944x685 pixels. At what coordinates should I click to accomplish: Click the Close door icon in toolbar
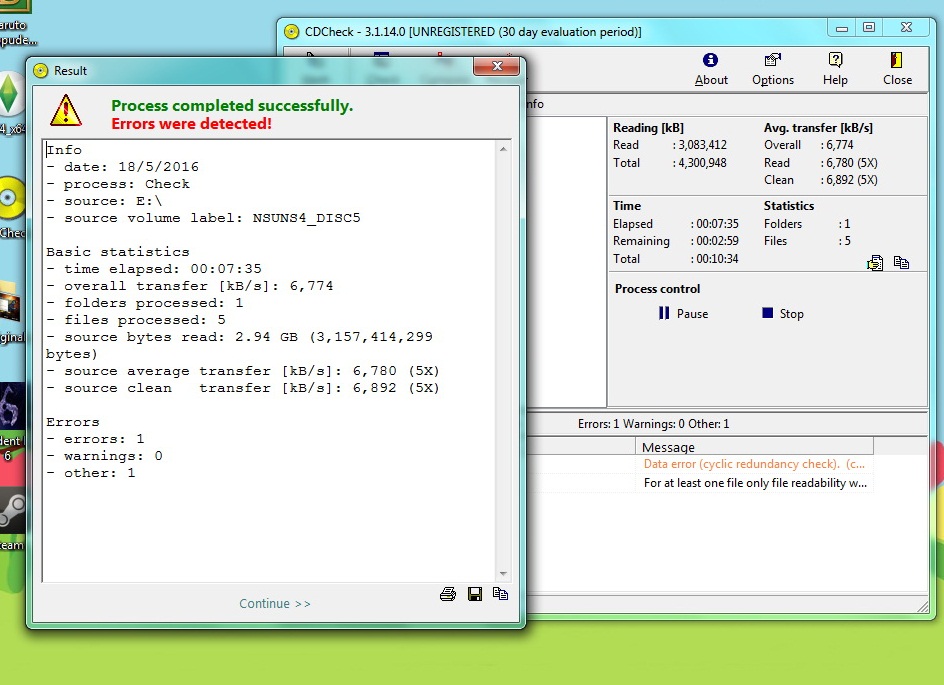click(x=897, y=69)
